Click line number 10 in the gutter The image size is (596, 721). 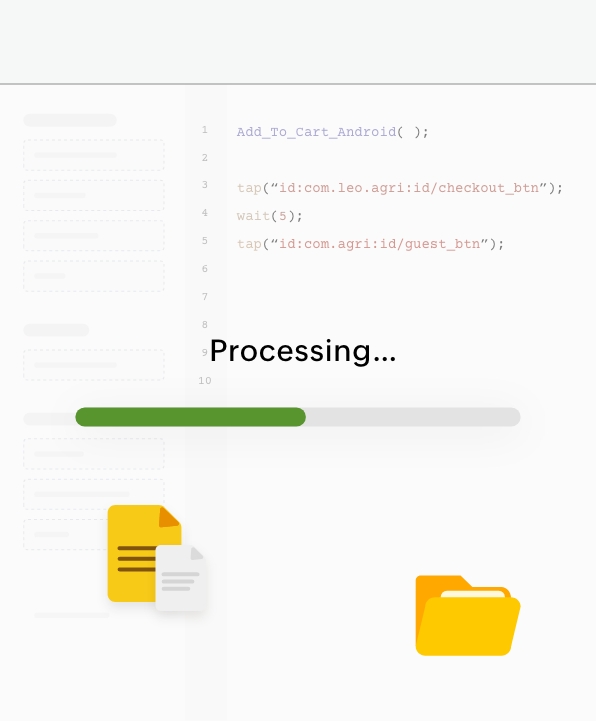[x=205, y=381]
